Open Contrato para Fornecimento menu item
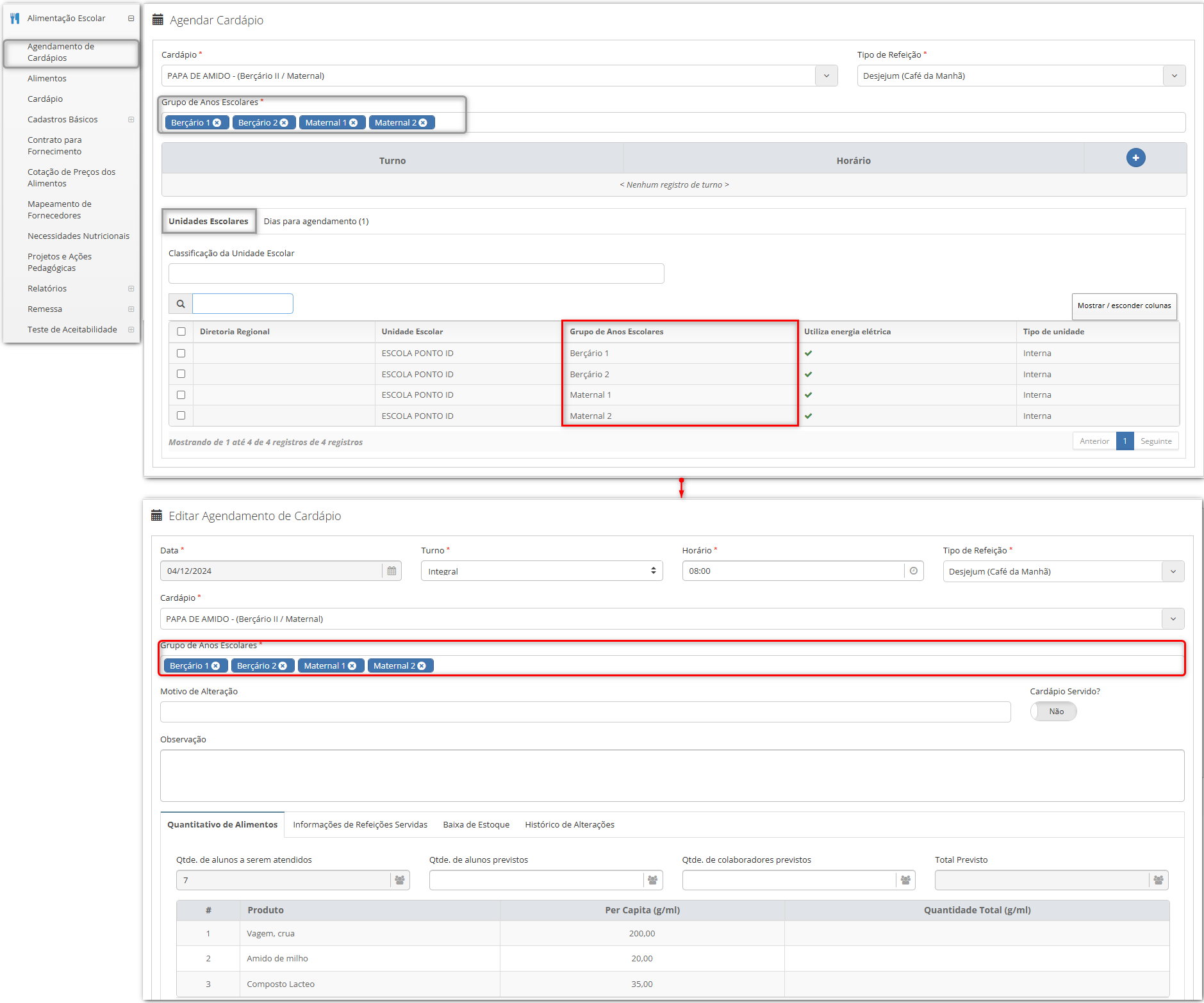 (x=54, y=146)
